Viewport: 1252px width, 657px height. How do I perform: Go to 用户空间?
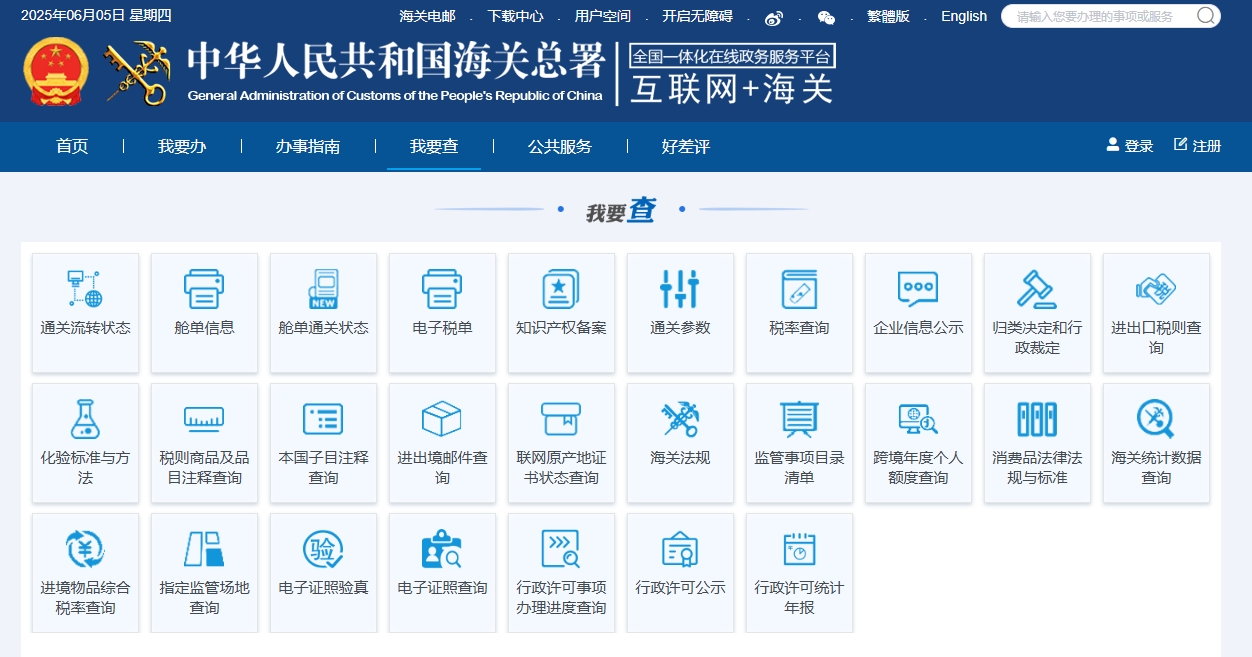603,16
